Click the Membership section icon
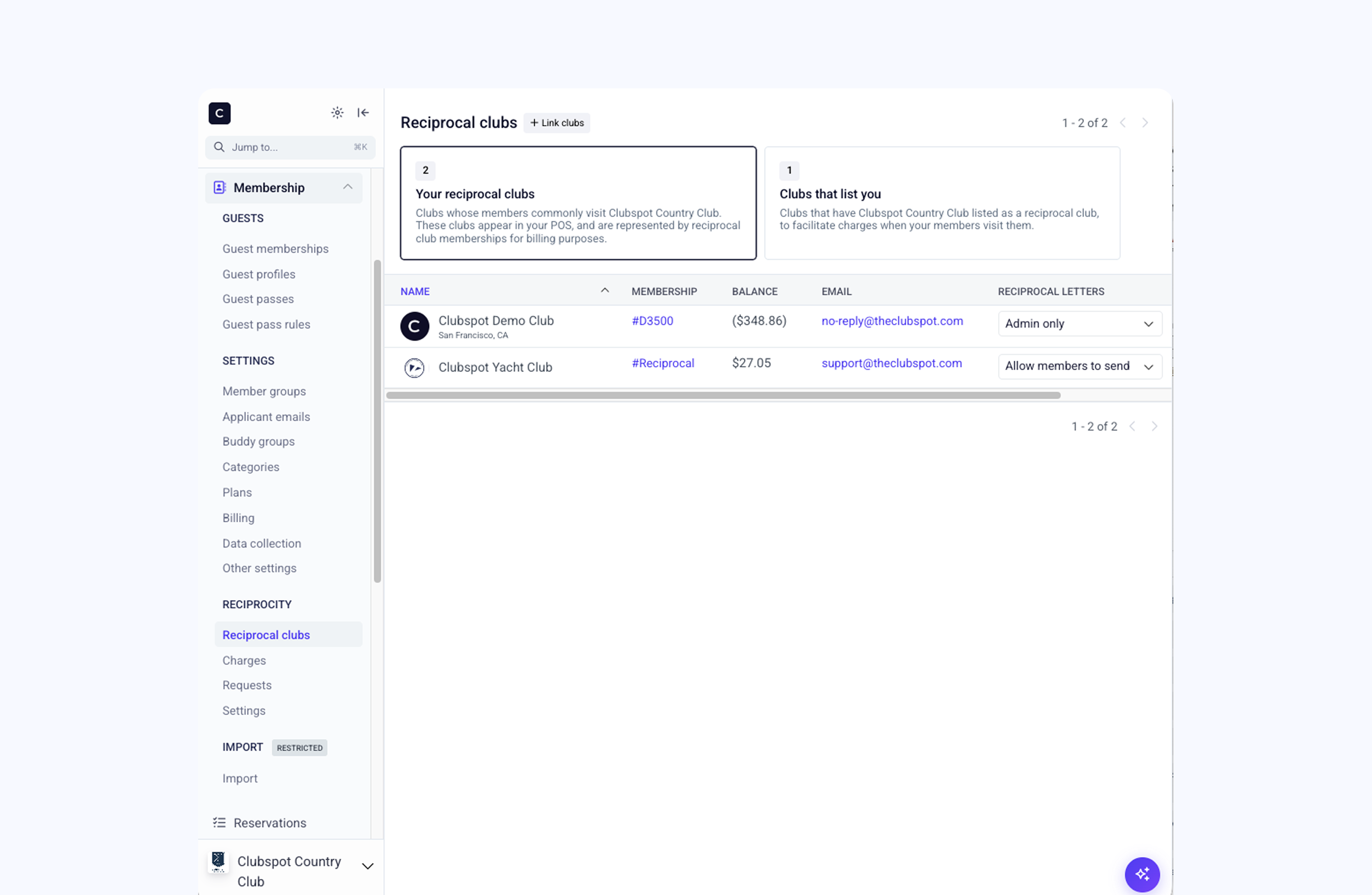The width and height of the screenshot is (1372, 895). [x=219, y=187]
